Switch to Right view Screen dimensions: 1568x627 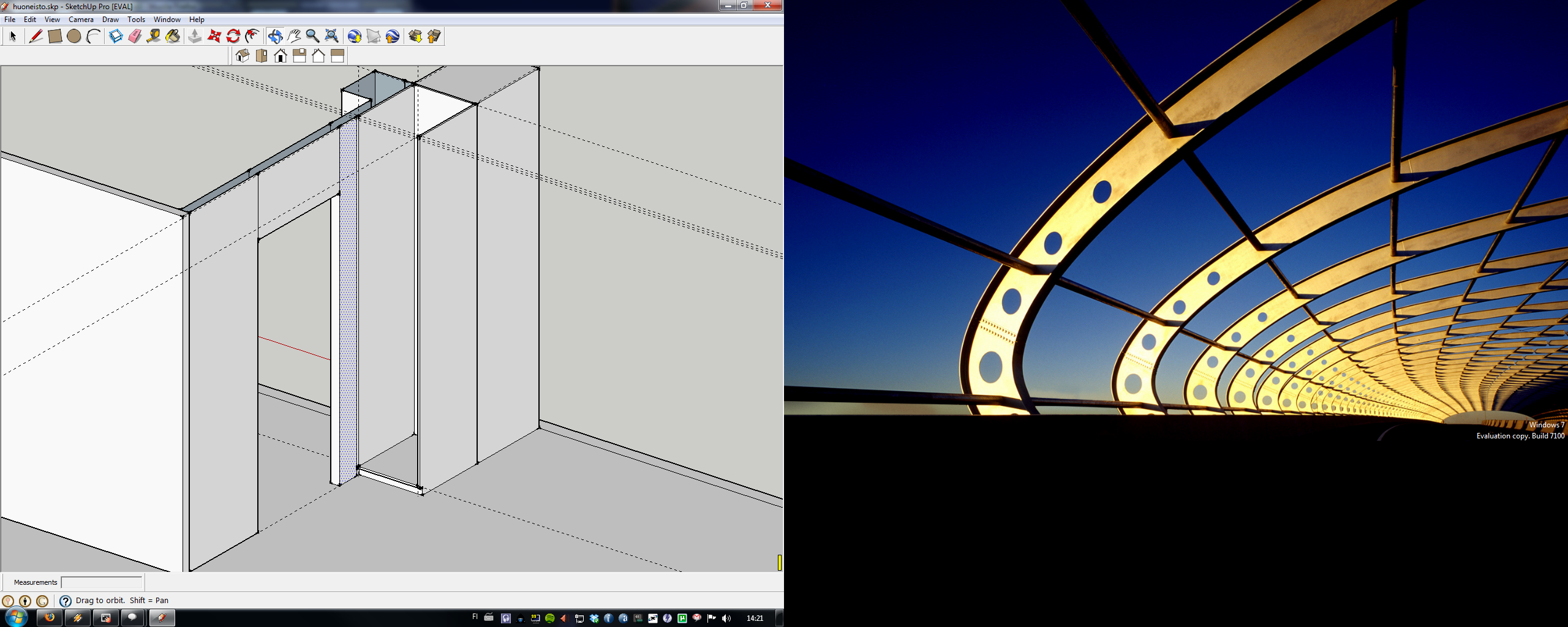(300, 56)
